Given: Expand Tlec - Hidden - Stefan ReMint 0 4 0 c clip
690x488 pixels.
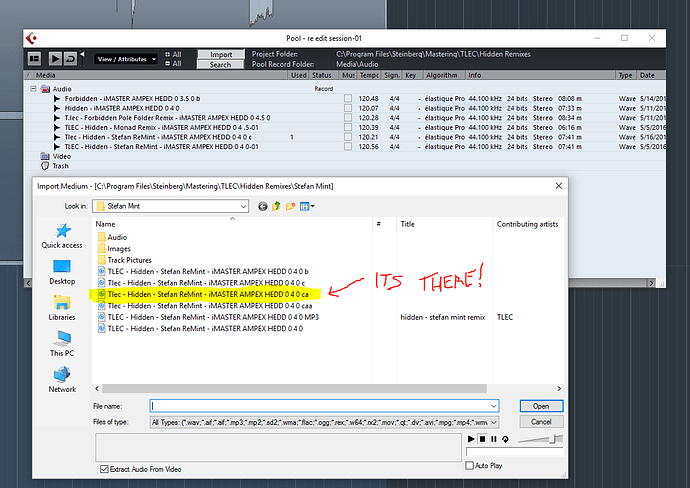Looking at the screenshot, I should coord(56,137).
